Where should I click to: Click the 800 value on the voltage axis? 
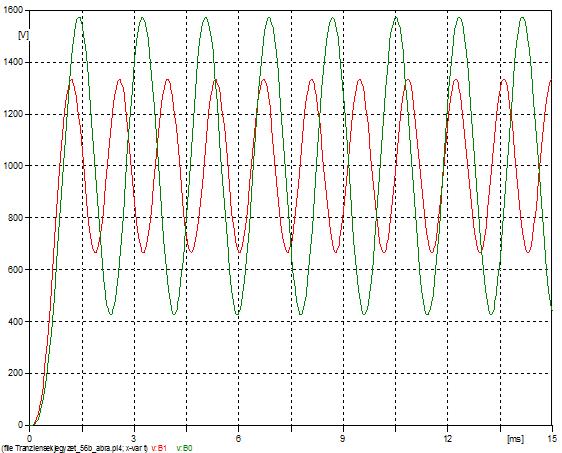(x=15, y=217)
